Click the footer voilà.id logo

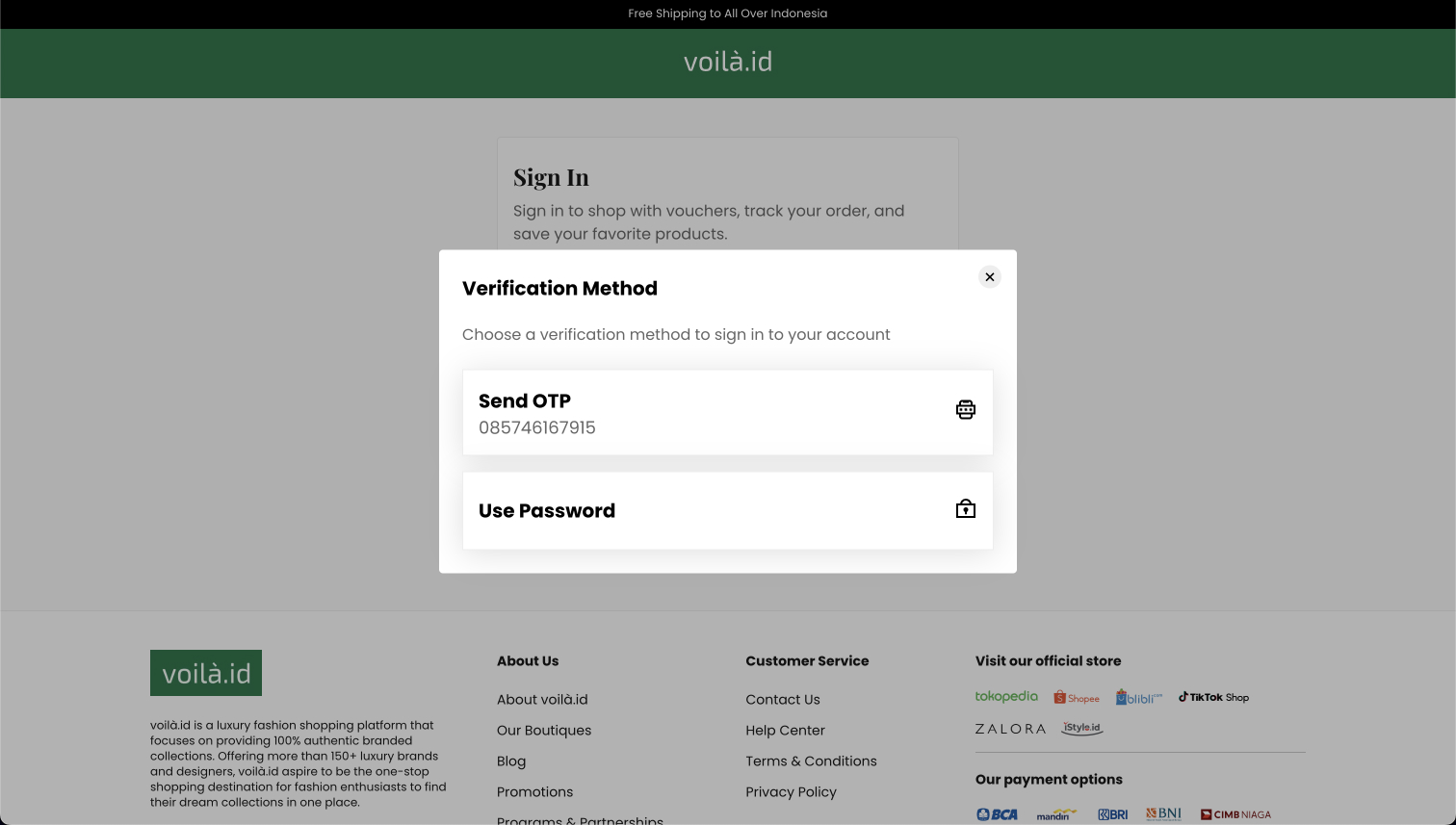click(x=206, y=673)
